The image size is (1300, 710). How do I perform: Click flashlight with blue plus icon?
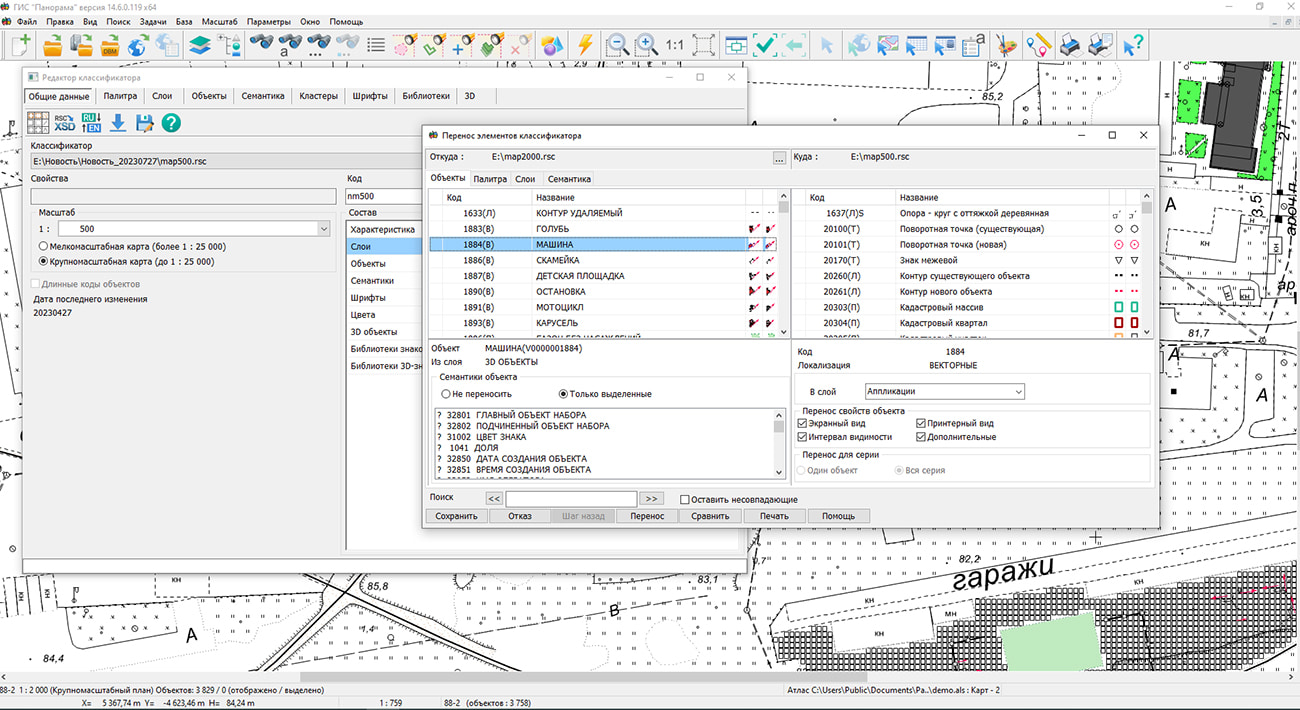click(461, 45)
